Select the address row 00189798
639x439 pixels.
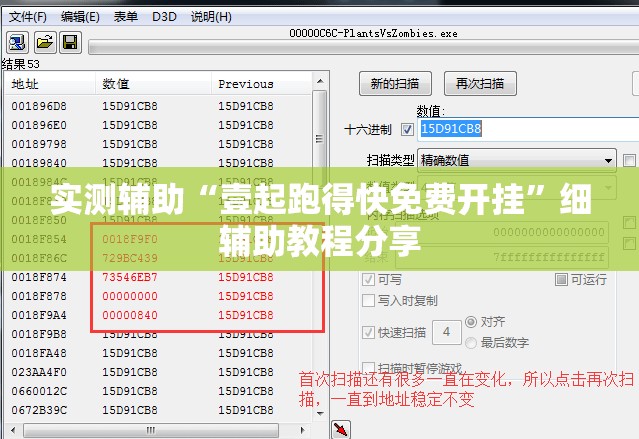point(158,144)
